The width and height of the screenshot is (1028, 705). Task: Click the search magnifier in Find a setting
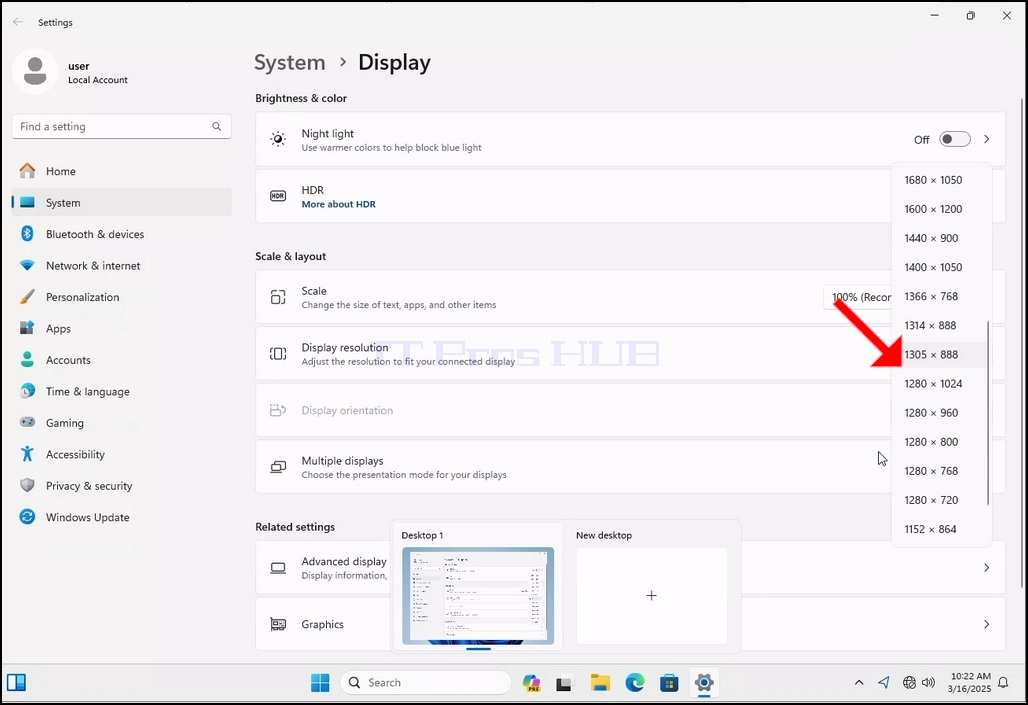[216, 127]
